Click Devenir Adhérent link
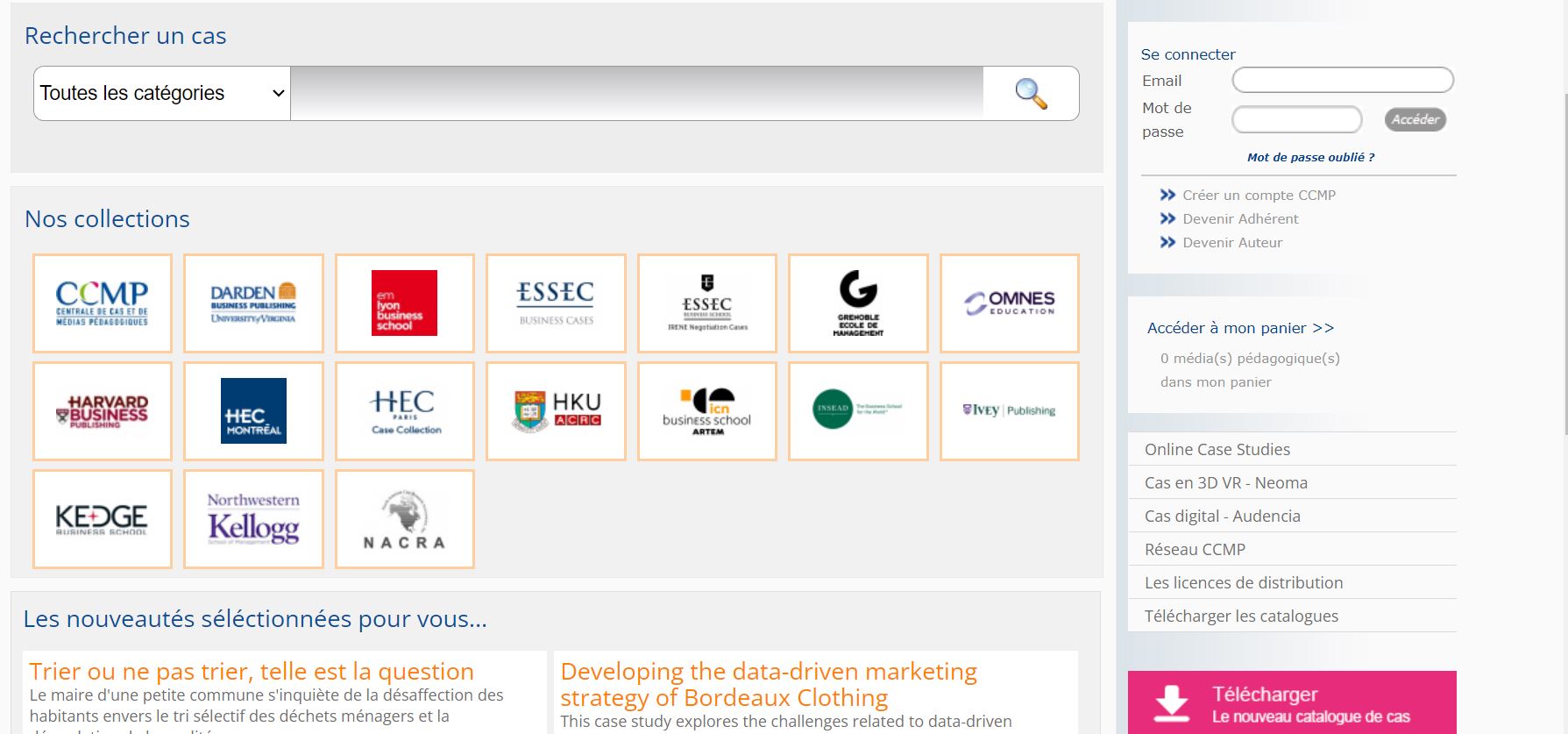Screen dimensions: 1568x734 point(1240,218)
